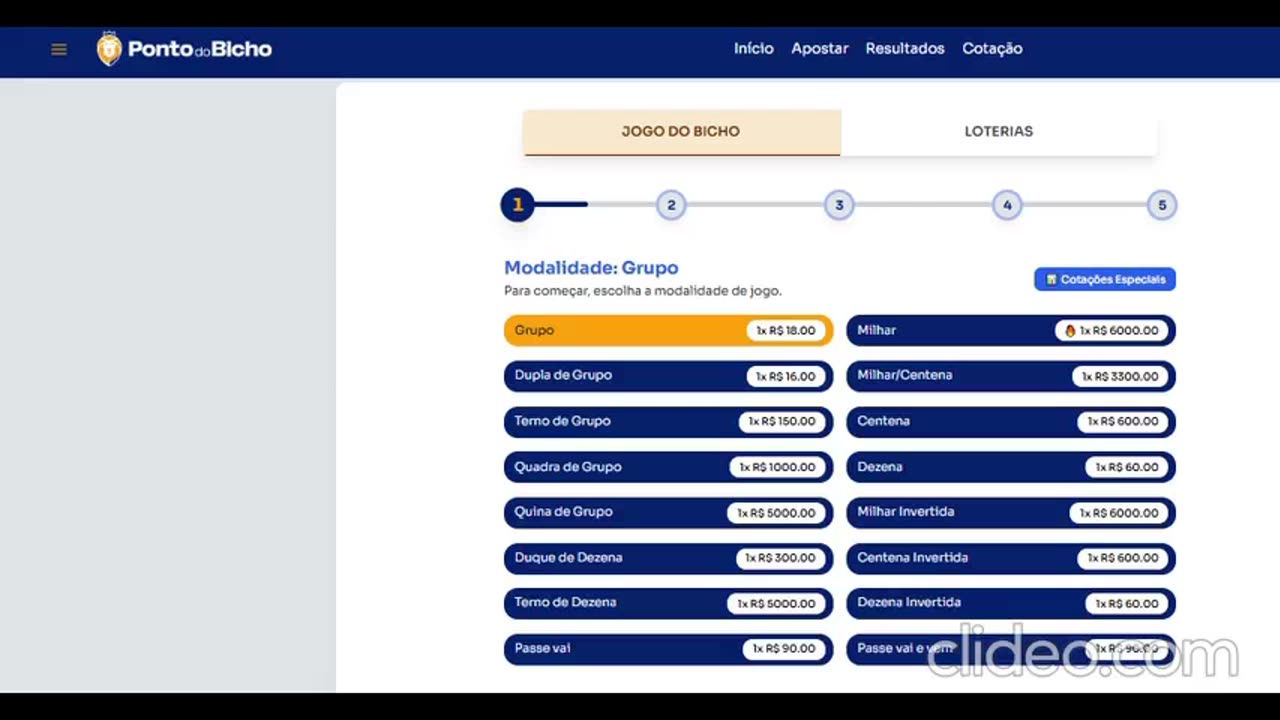Choose Duque de Dezena modality
Screen dimensions: 1280x720
(668, 558)
